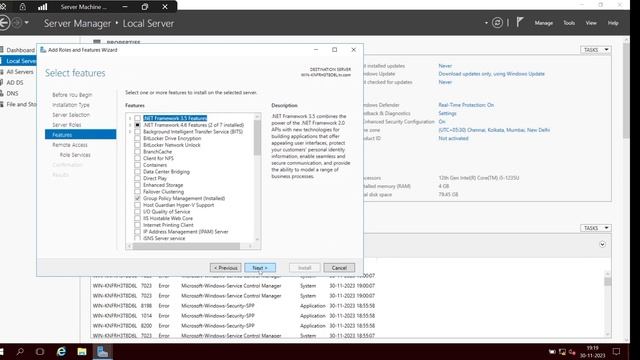Select Internet Printing Client feature text

point(168,225)
